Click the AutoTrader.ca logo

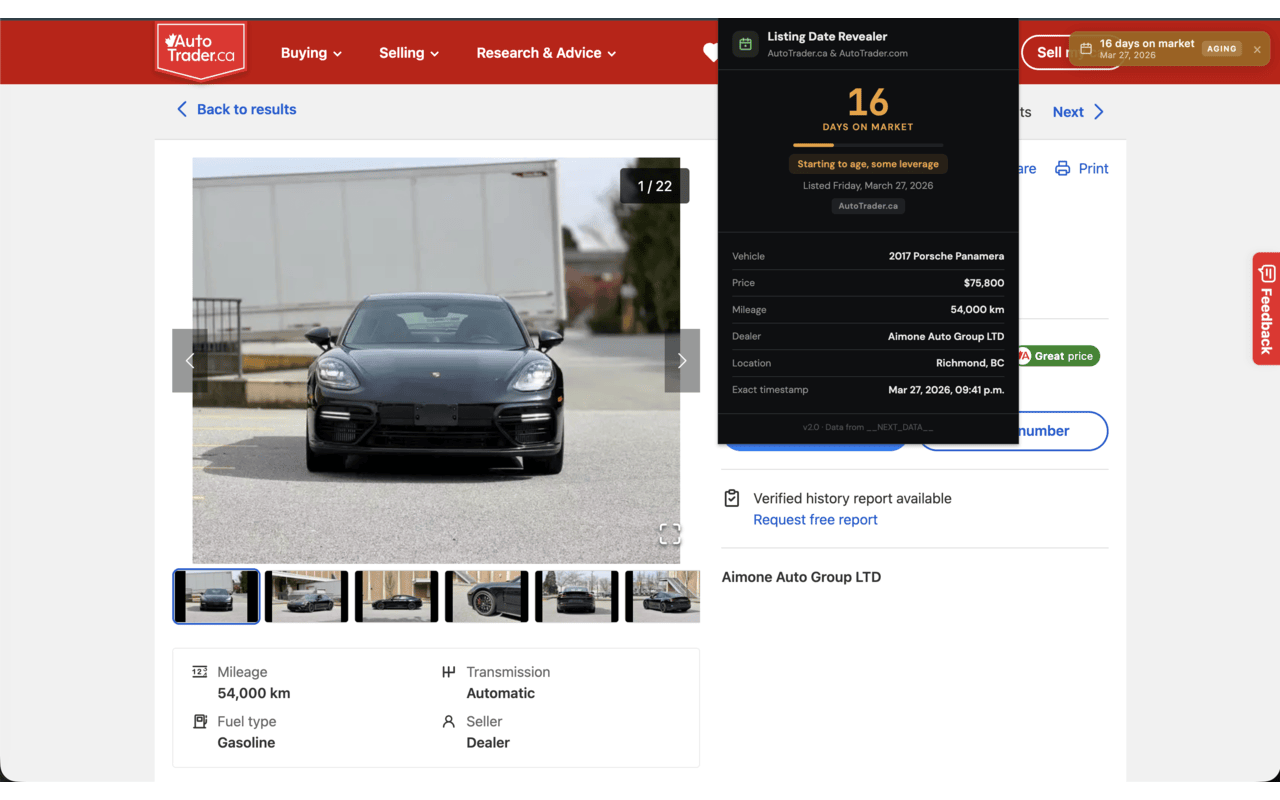[x=201, y=51]
